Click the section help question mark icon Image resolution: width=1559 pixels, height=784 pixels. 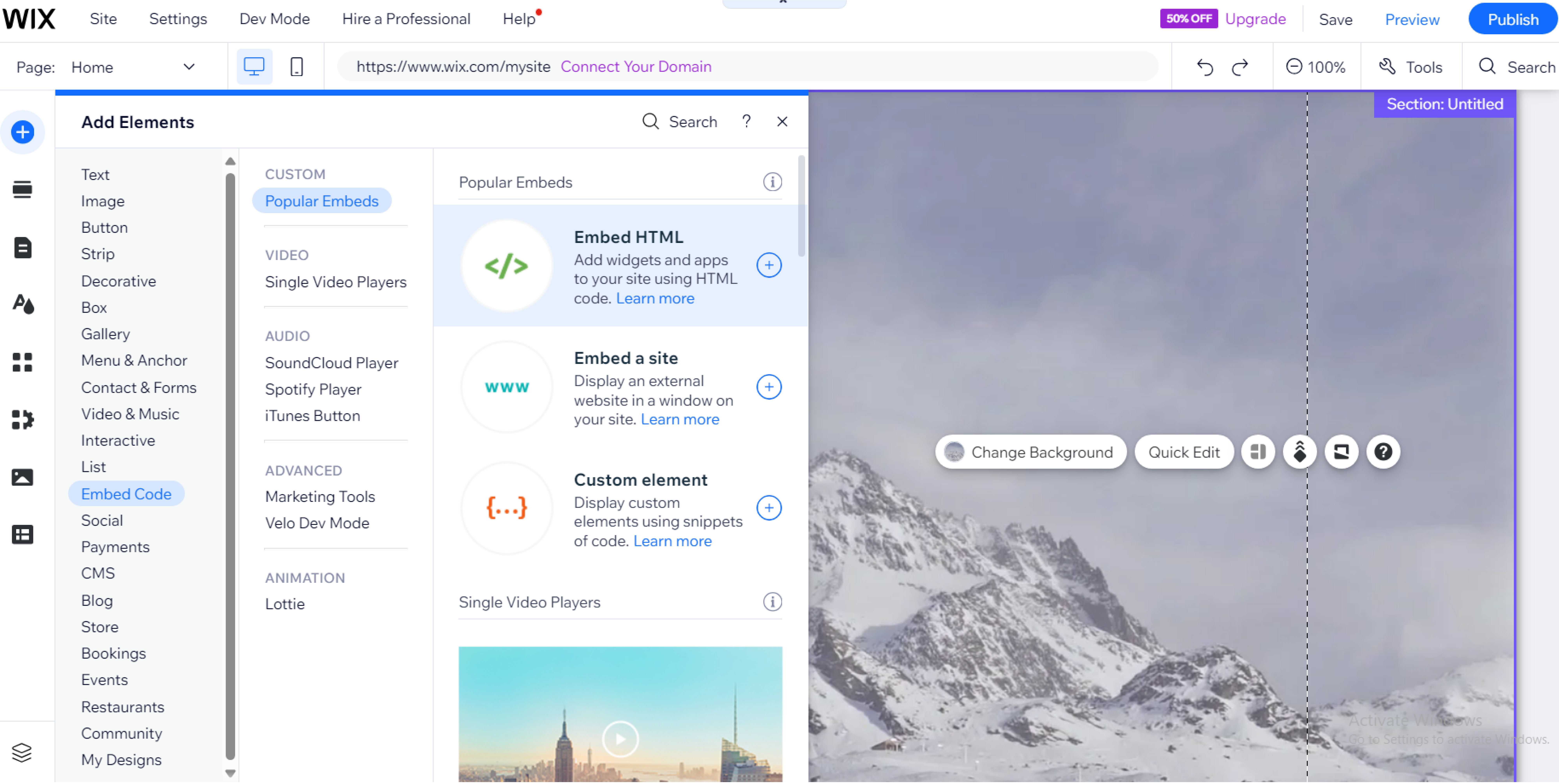[x=1383, y=452]
